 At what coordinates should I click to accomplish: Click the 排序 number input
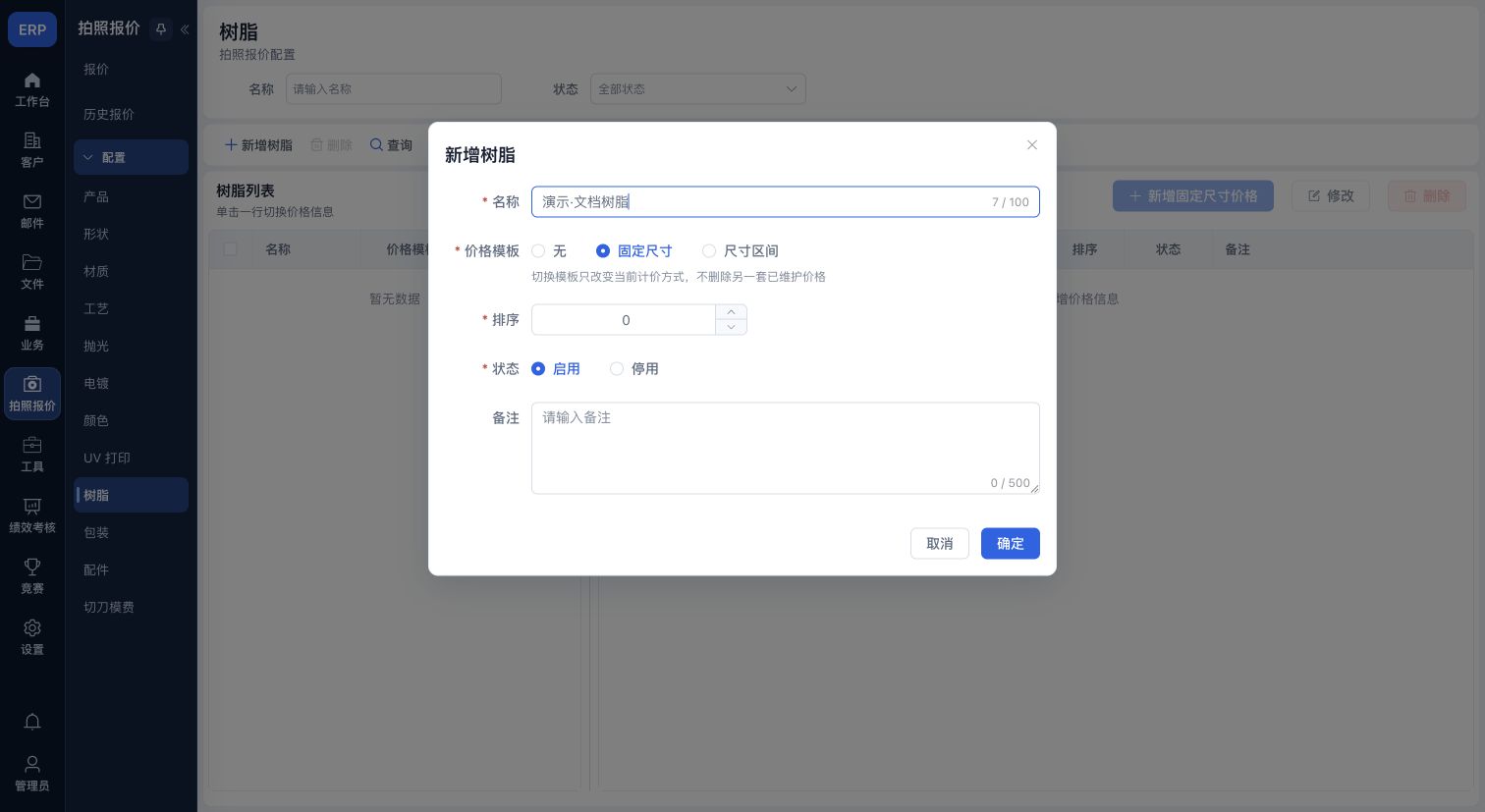pos(625,320)
